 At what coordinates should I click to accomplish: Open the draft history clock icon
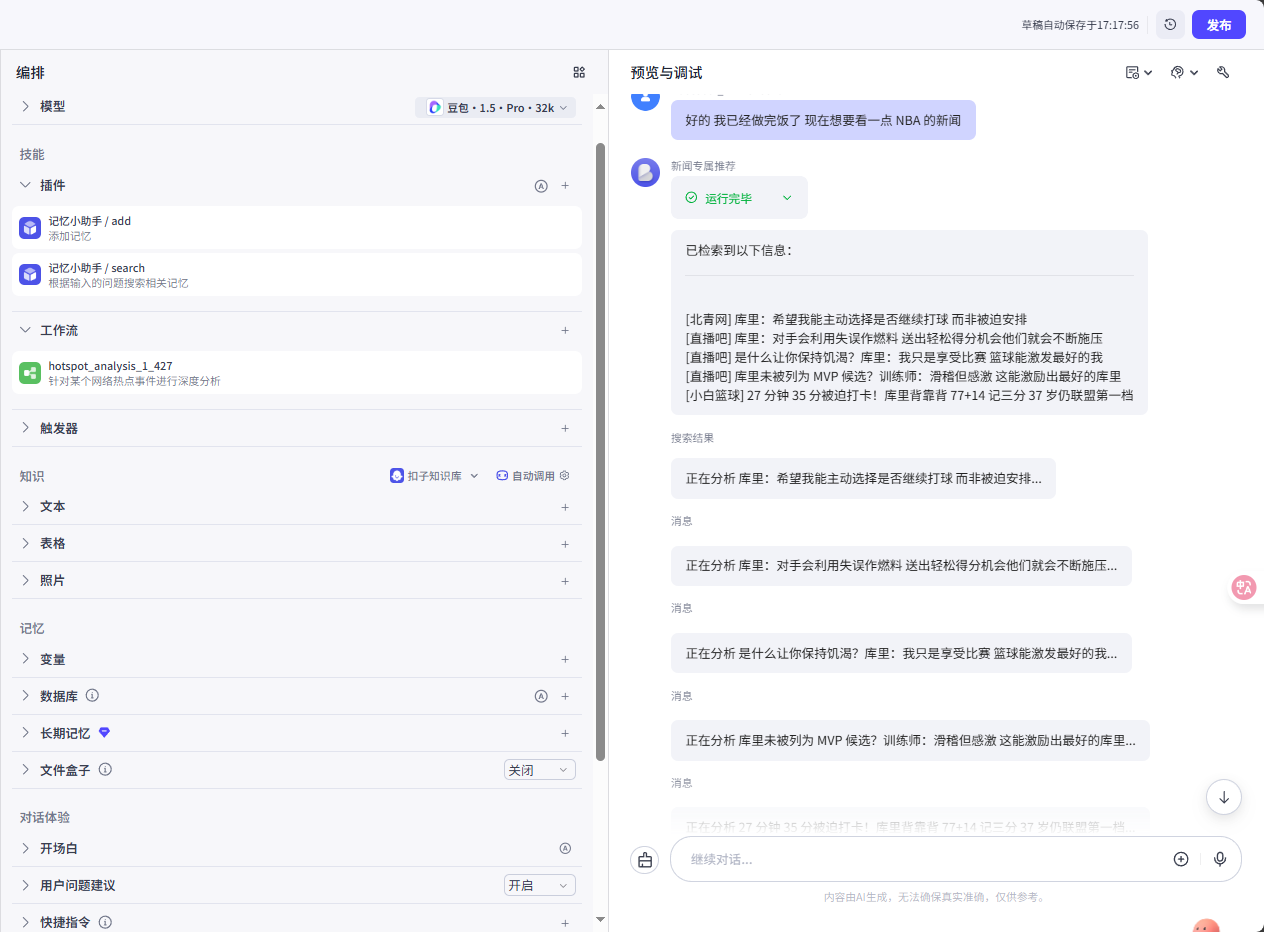click(1170, 25)
